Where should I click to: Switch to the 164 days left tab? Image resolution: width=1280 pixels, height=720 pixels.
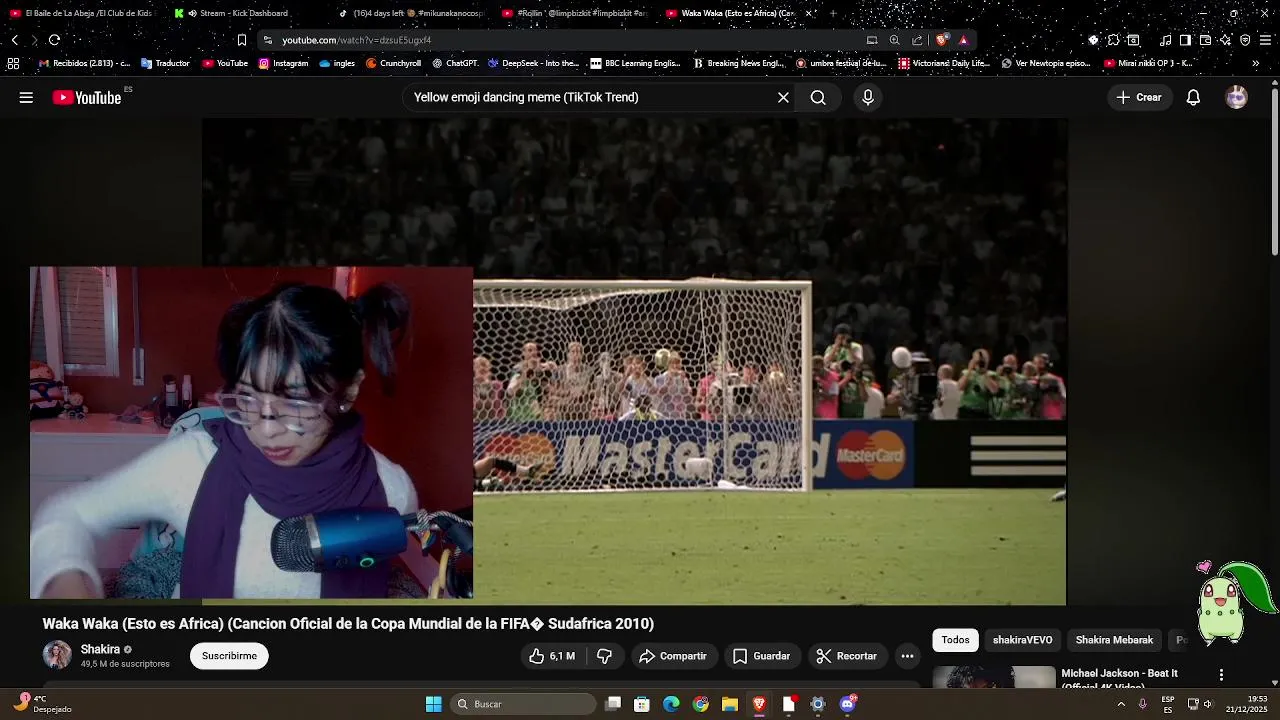pyautogui.click(x=409, y=13)
